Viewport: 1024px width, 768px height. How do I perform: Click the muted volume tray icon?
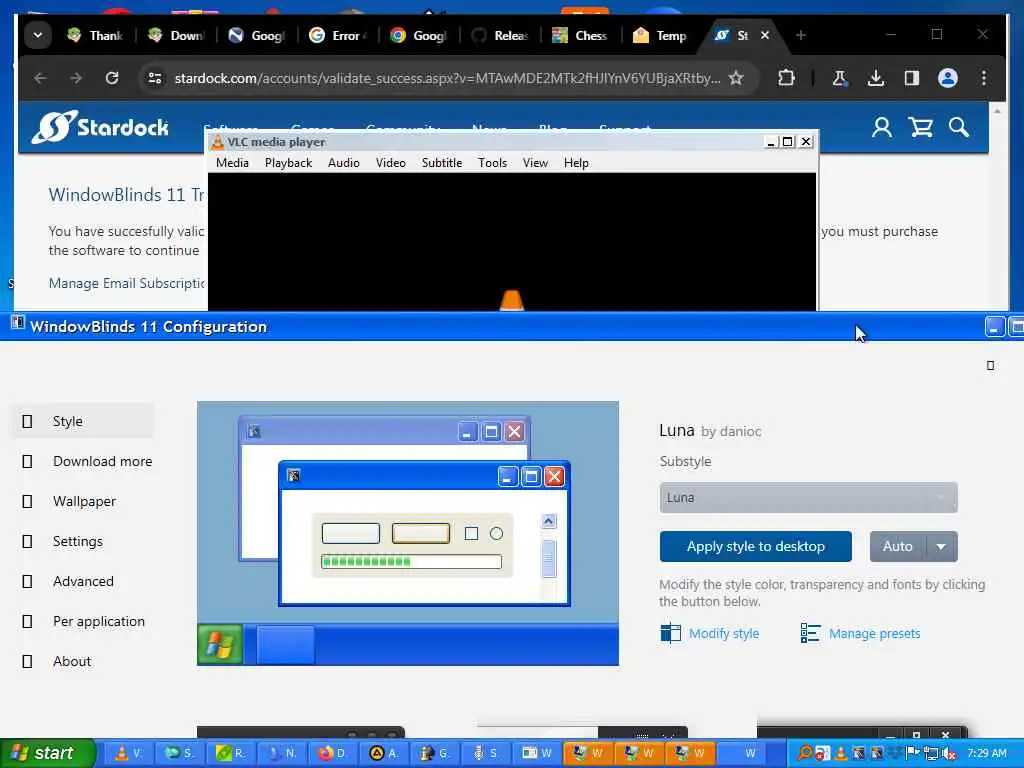(x=949, y=753)
